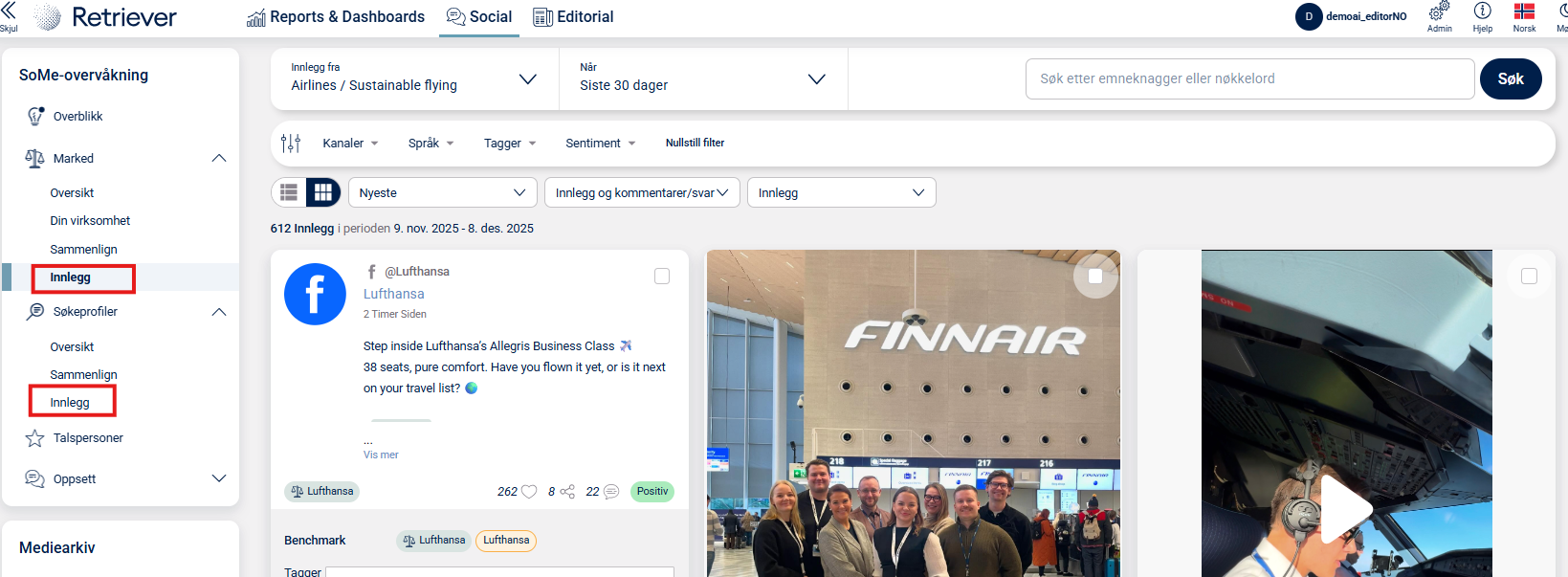
Task: Select Innlegg under Søkeprofiler
Action: point(70,403)
